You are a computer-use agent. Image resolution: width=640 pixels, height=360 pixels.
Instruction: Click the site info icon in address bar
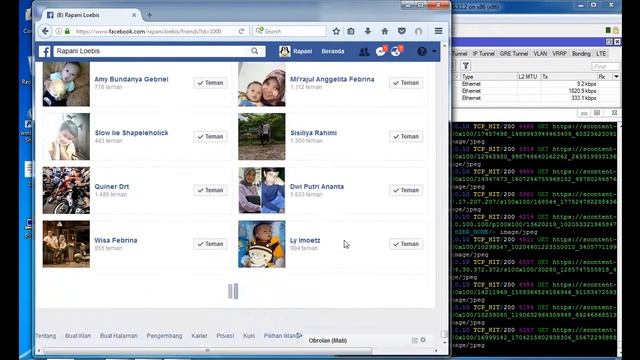click(x=59, y=31)
